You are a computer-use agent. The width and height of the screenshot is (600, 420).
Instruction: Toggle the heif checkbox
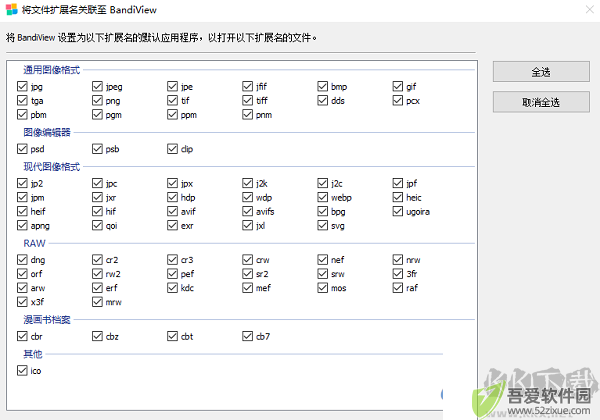point(22,211)
